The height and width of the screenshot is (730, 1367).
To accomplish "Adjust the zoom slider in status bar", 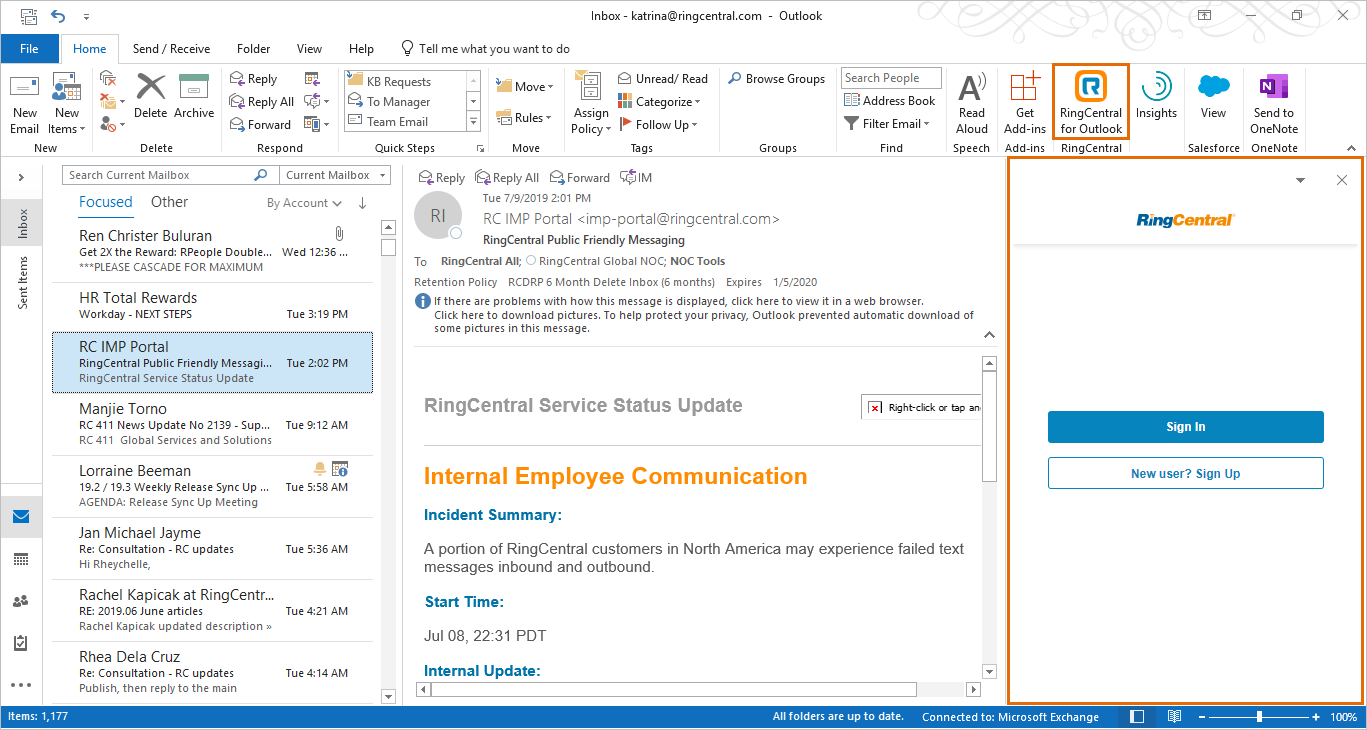I will pyautogui.click(x=1259, y=717).
